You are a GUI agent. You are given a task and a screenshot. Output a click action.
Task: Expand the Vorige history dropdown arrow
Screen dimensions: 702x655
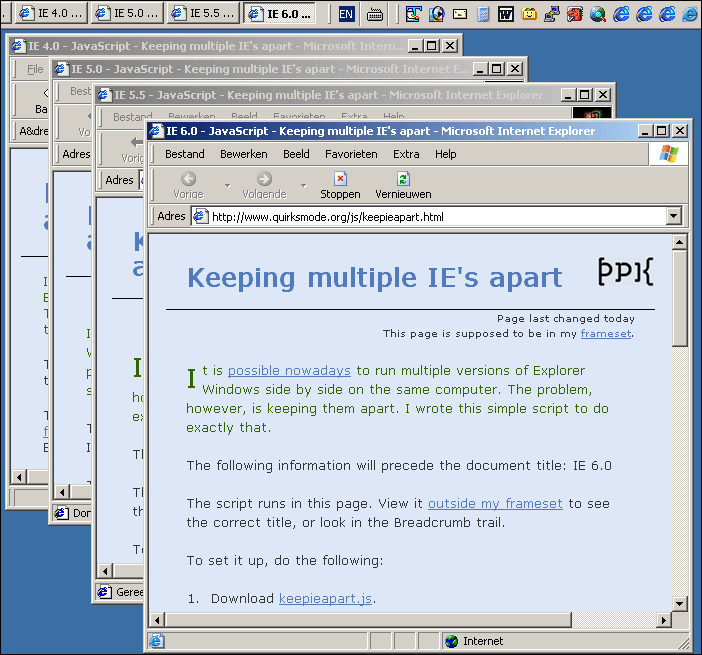pos(227,186)
